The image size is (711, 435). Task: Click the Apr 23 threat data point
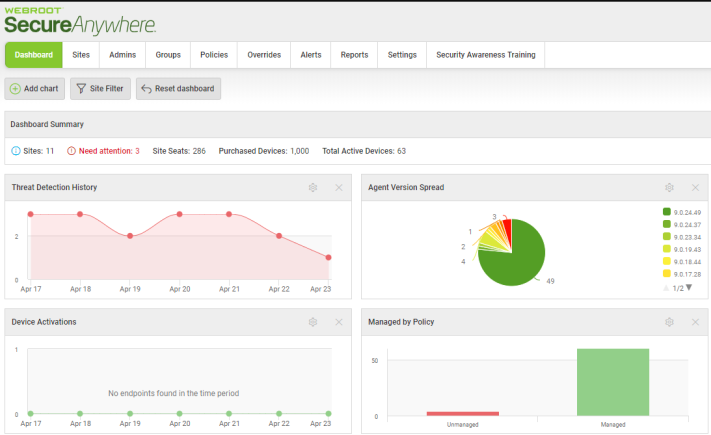click(328, 258)
